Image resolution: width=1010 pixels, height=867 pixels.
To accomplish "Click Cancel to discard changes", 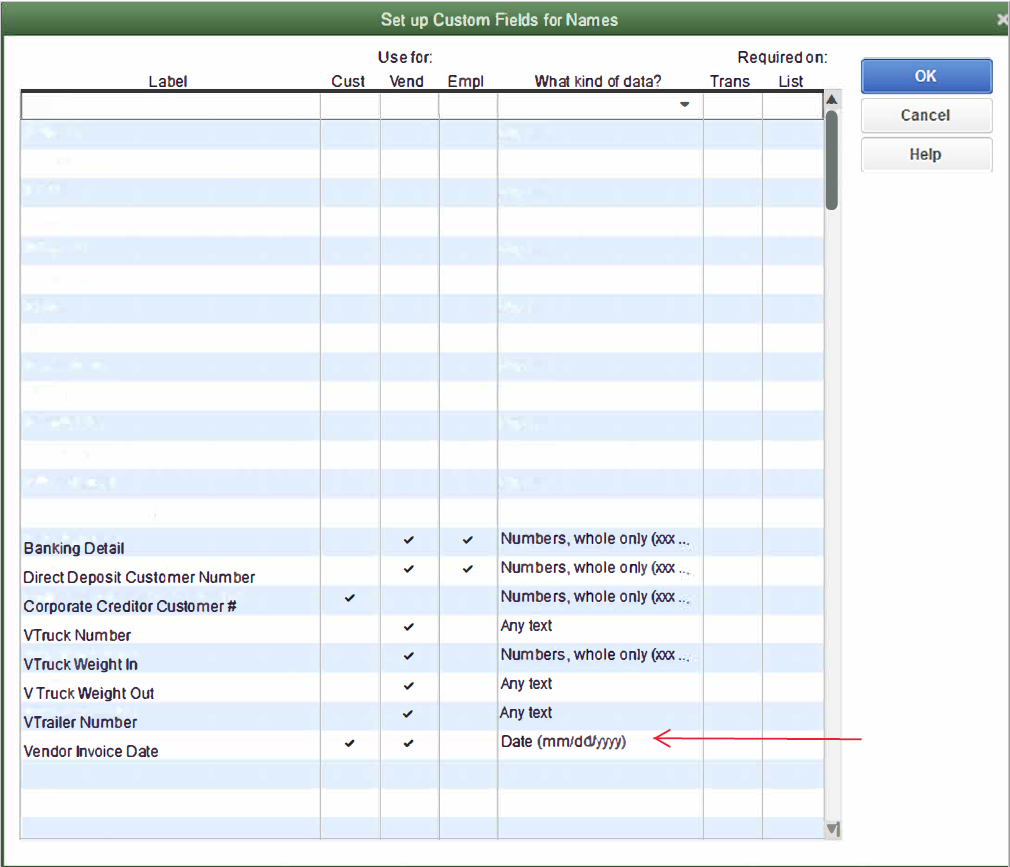I will pos(925,115).
